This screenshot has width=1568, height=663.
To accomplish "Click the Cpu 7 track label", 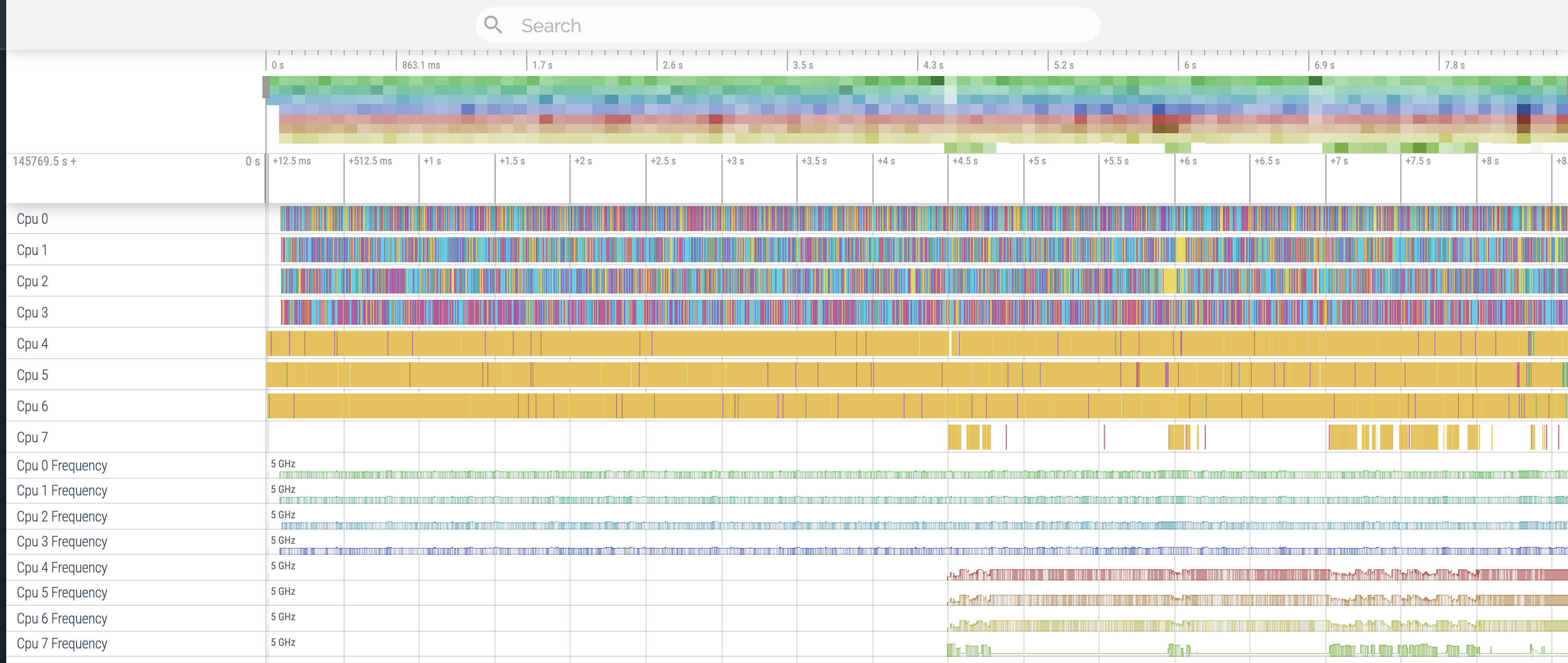I will 32,437.
